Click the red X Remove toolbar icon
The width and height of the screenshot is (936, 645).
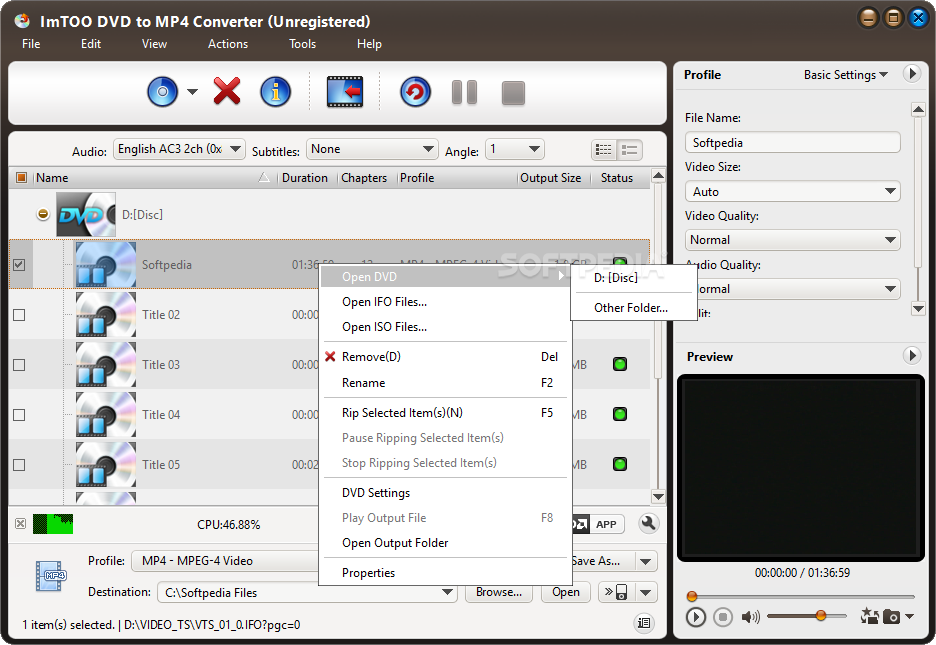(227, 91)
